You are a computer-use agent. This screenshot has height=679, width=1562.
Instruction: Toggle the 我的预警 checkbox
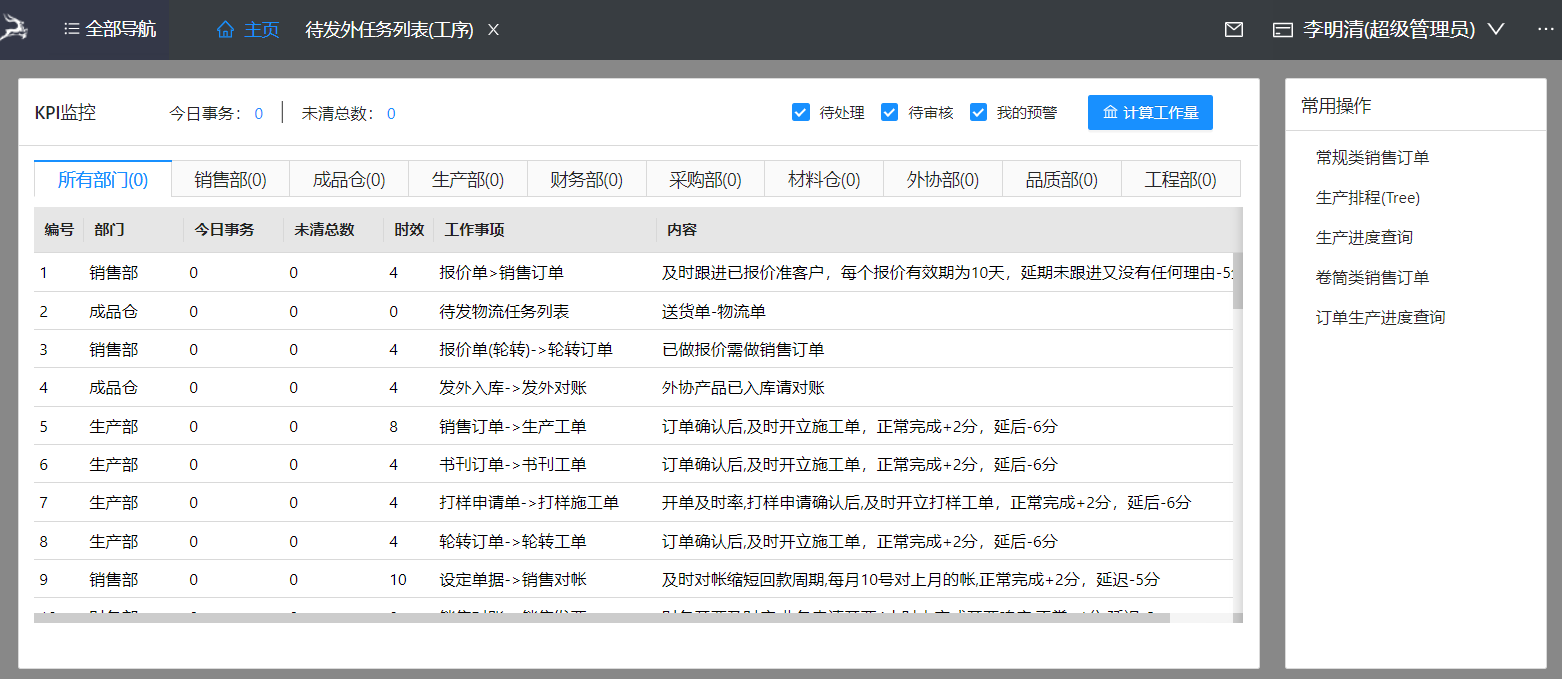[x=978, y=113]
